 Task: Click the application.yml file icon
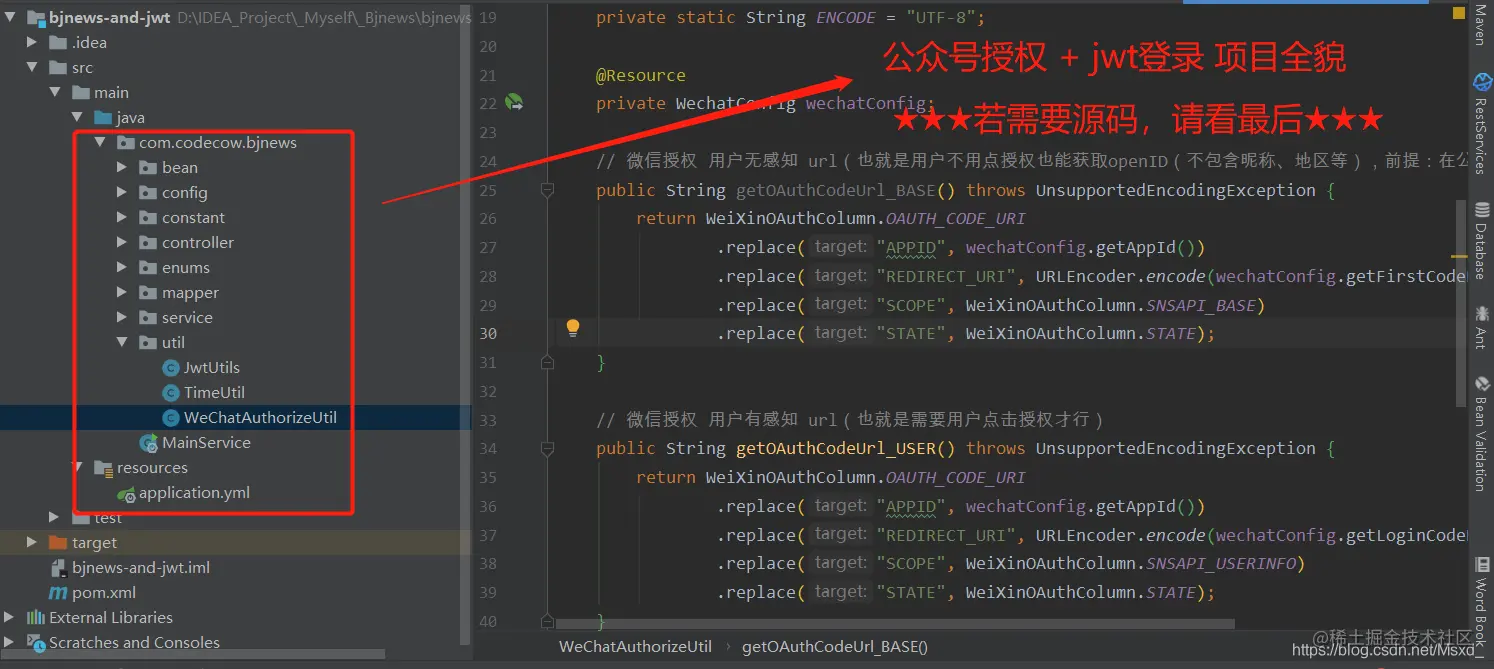tap(126, 493)
